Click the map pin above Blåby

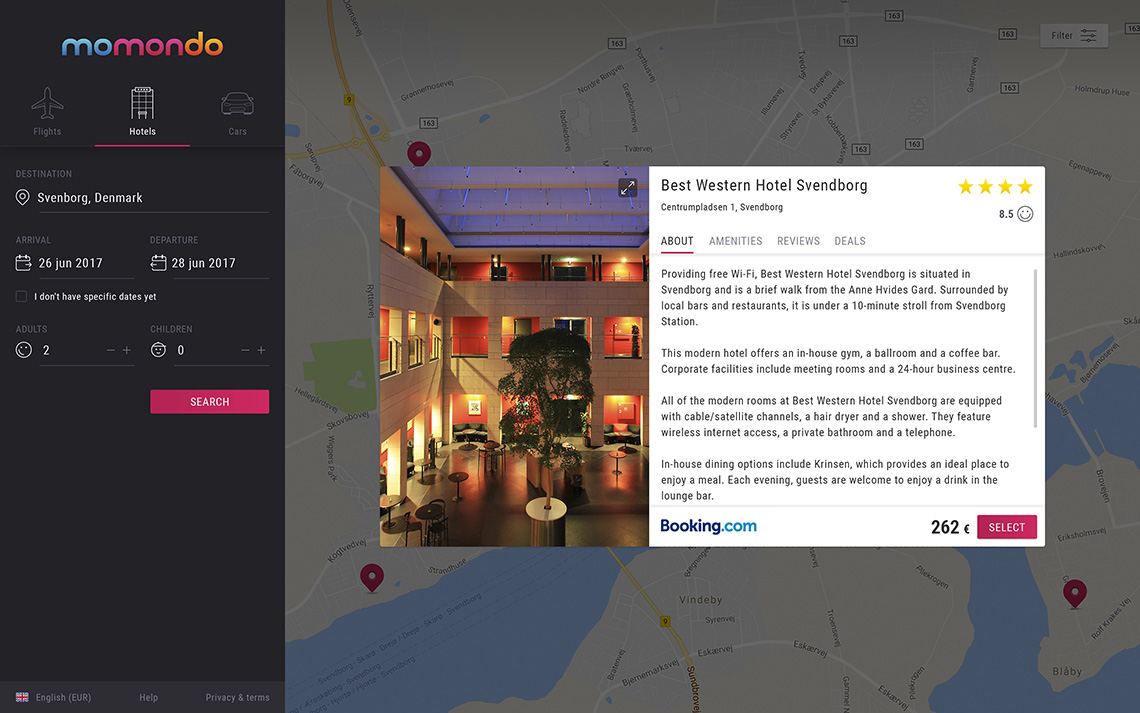[1075, 594]
